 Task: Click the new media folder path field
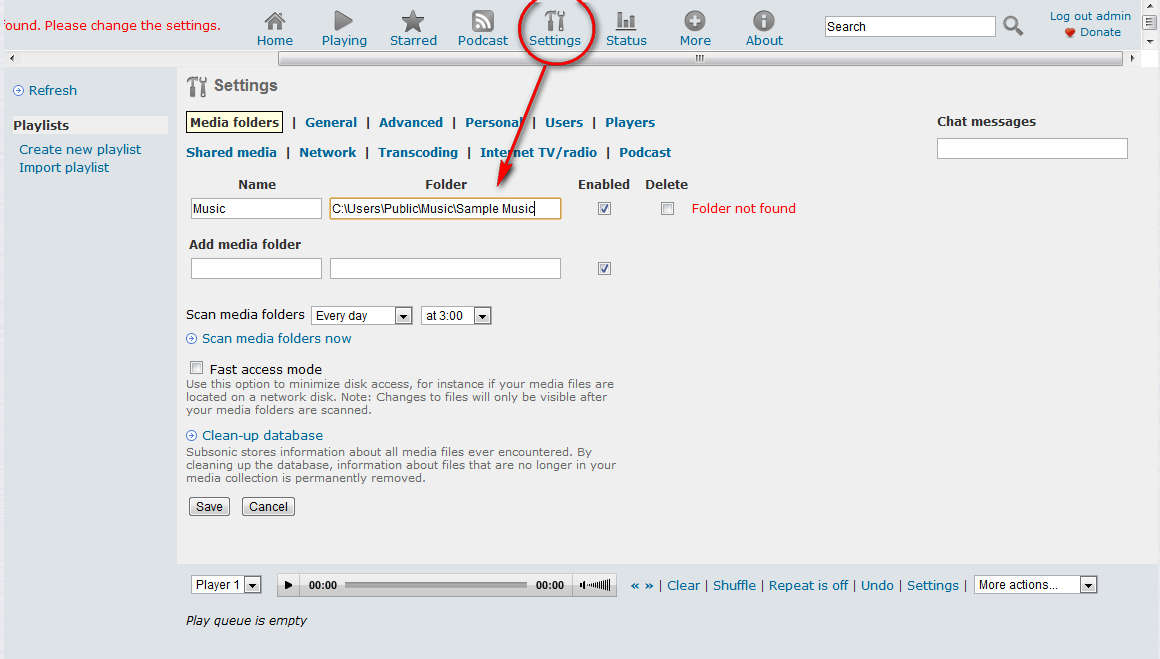pyautogui.click(x=445, y=268)
